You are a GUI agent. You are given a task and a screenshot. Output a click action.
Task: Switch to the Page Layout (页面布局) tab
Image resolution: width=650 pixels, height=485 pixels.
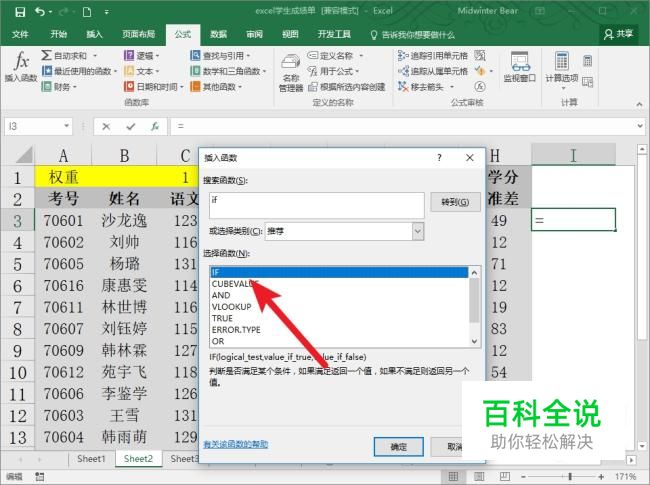point(138,34)
